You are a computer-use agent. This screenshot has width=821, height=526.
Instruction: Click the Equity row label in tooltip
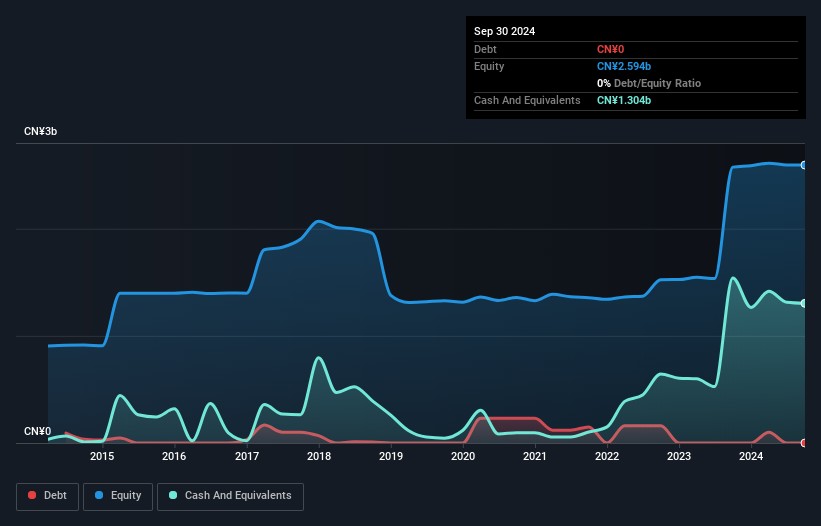point(489,66)
